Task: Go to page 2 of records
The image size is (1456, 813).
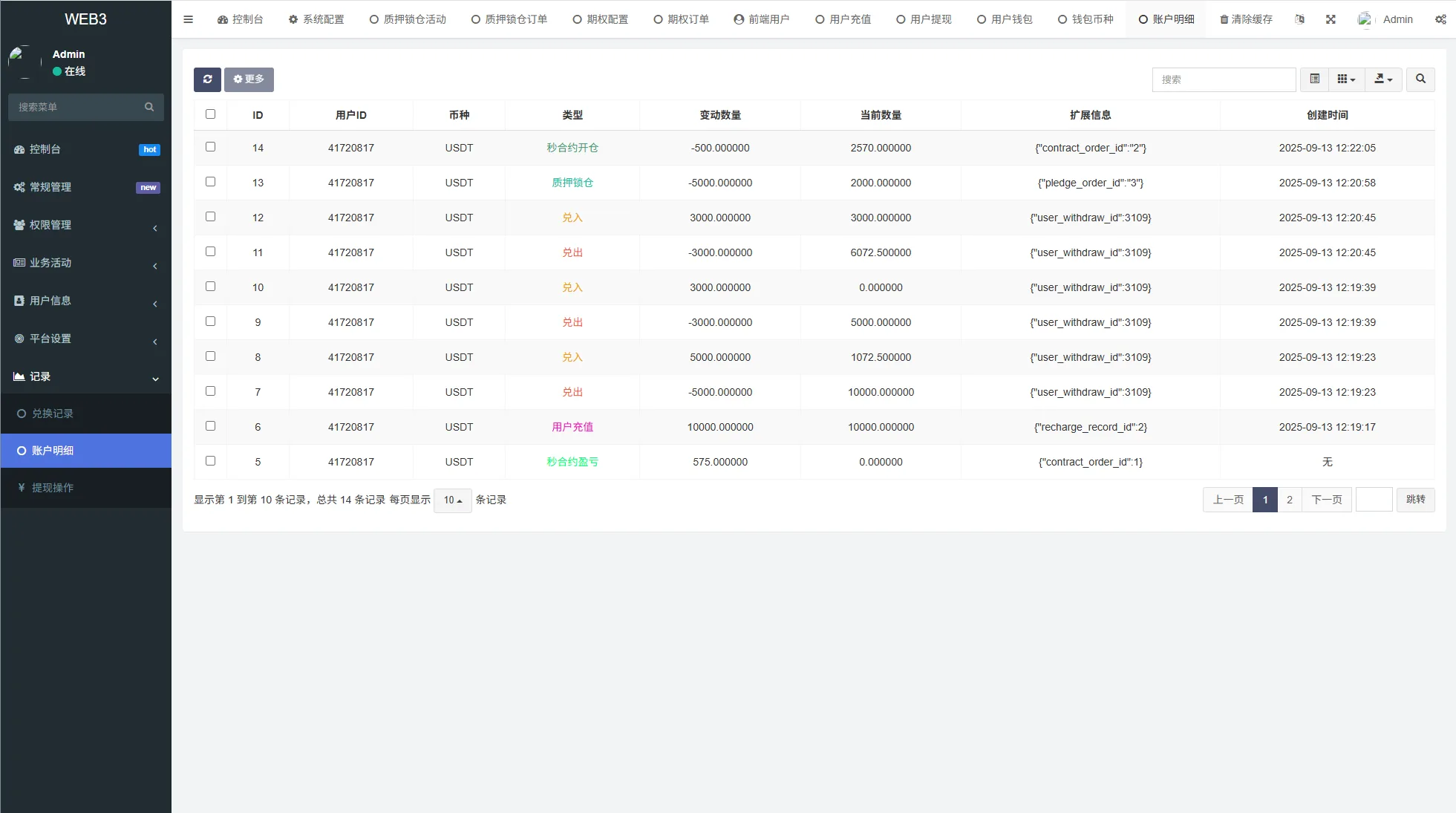Action: click(1290, 500)
